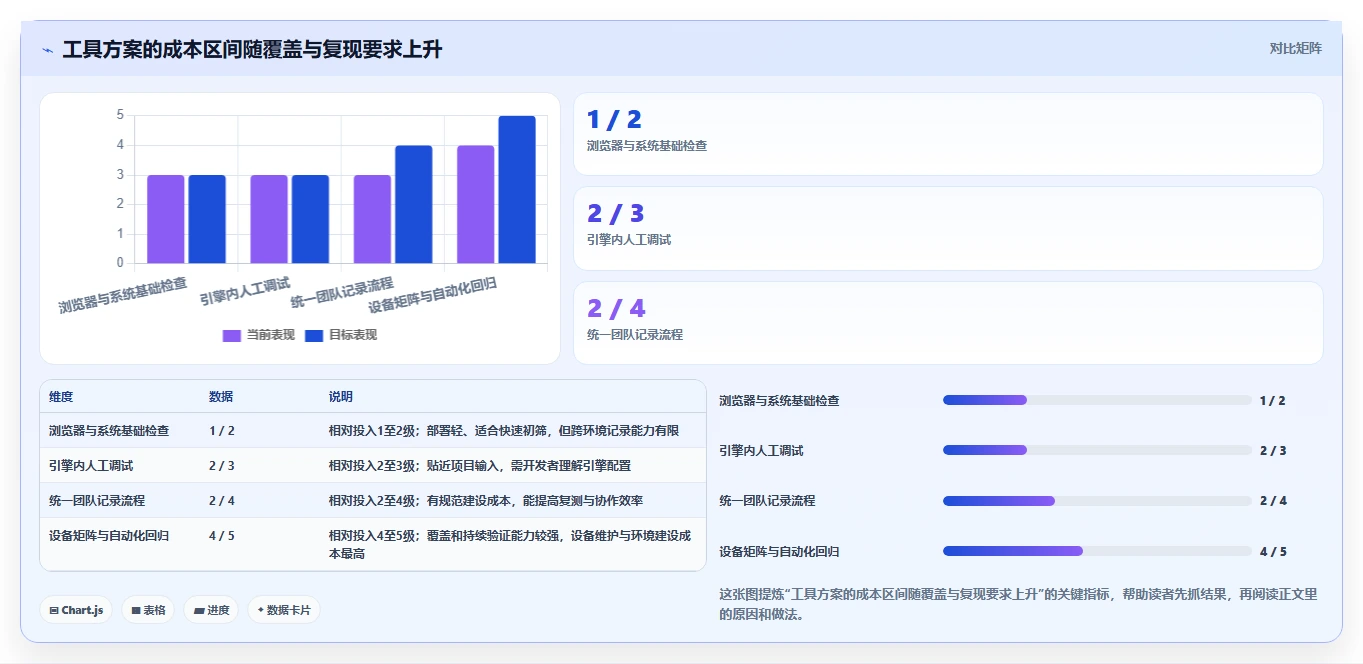Click the title 工具方案的成本区间随覆盖与复现要求上升
Viewport: 1363px width, 664px height.
[252, 49]
